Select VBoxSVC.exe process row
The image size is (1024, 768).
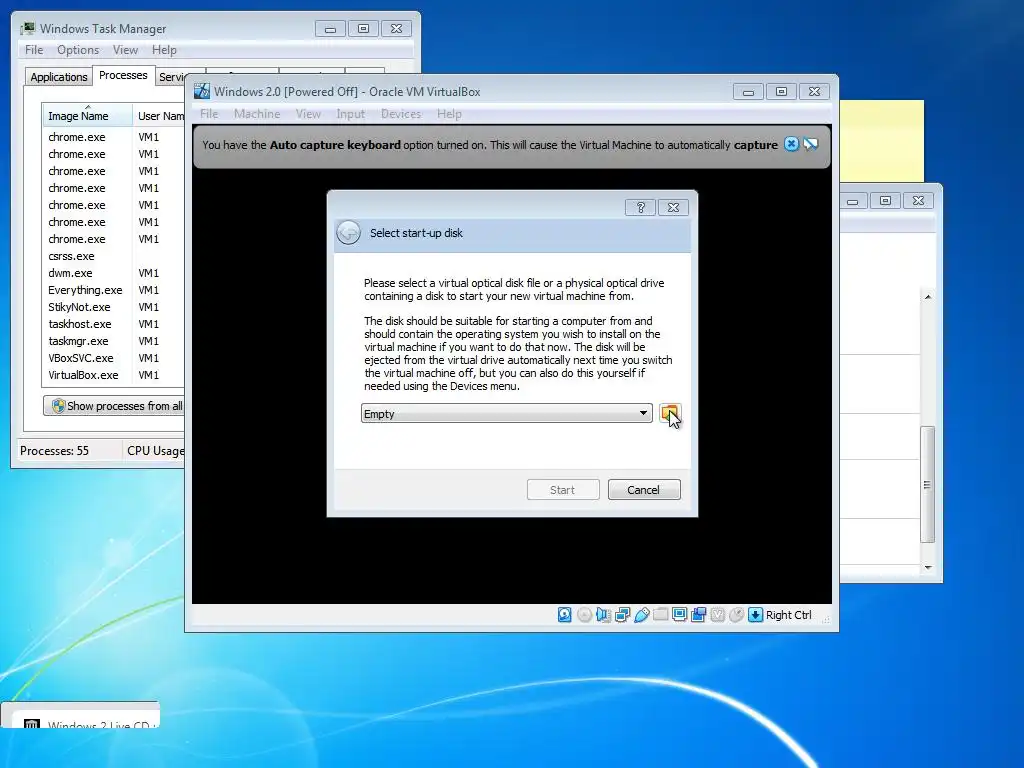pos(114,358)
